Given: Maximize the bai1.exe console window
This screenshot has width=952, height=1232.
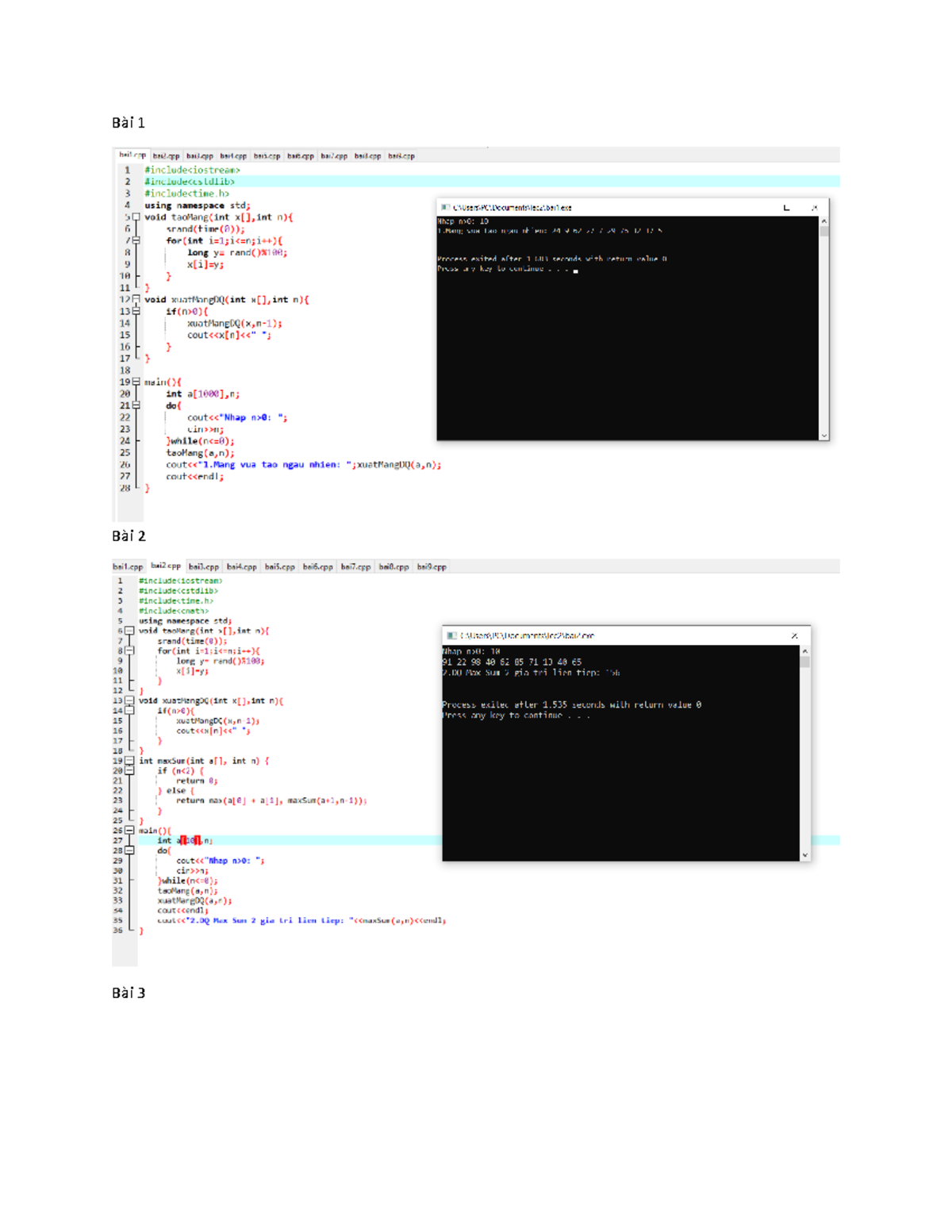Looking at the screenshot, I should (786, 208).
